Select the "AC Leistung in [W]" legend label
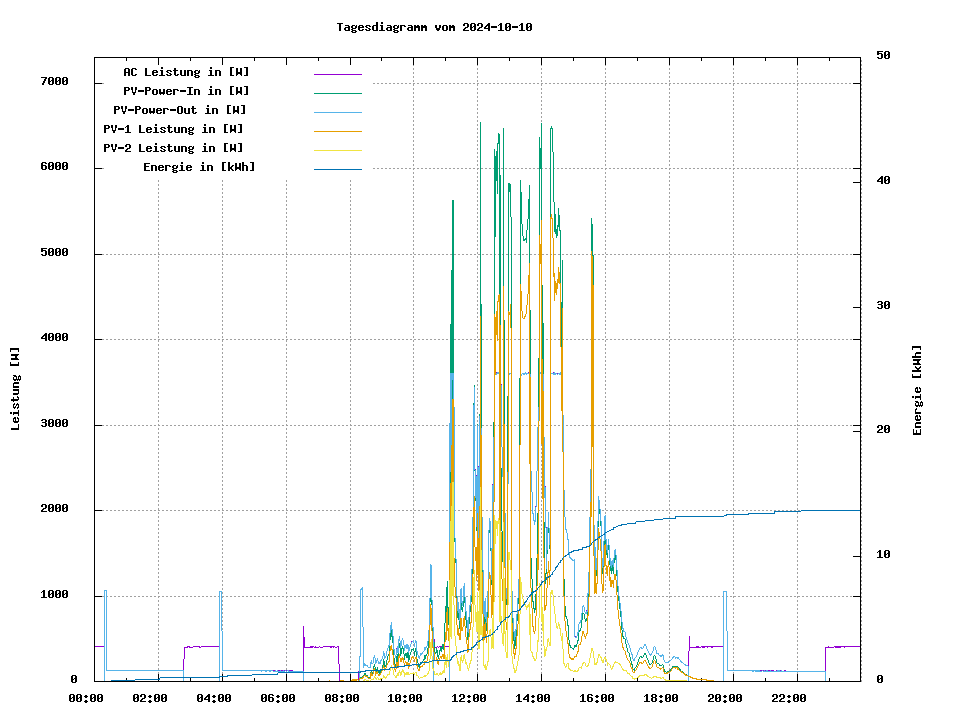Viewport: 960px width, 720px height. (x=186, y=72)
